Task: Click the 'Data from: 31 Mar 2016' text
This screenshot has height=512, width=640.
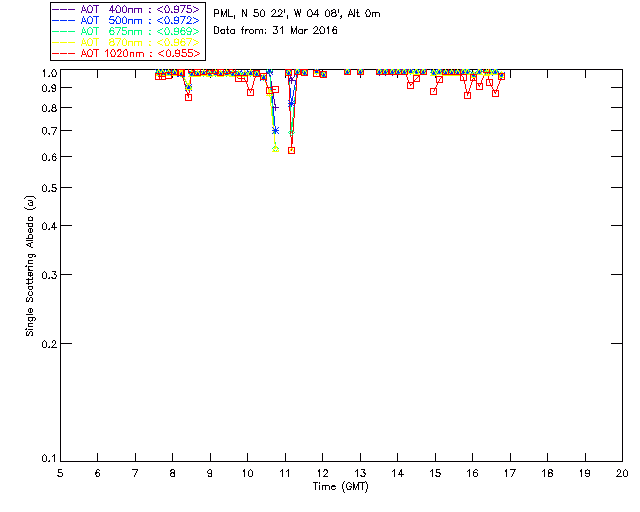Action: coord(276,30)
